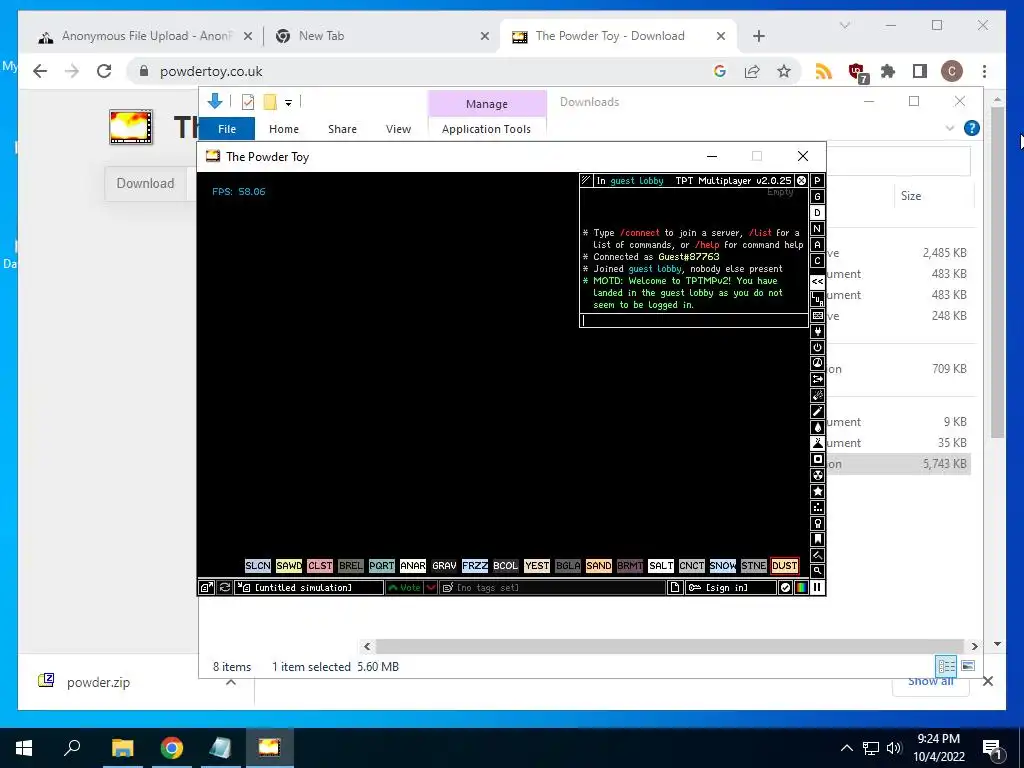Collapse the multiplayer chat with << button
1024x768 pixels.
click(817, 281)
